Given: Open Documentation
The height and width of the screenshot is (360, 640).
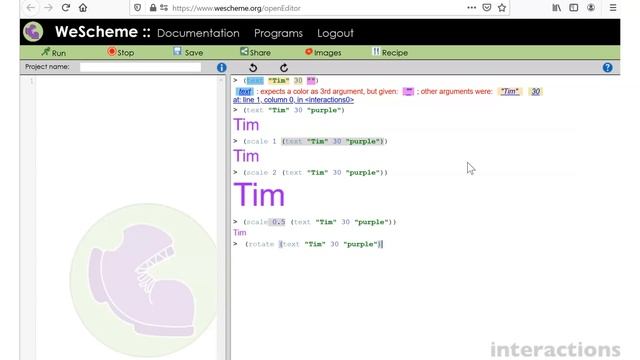Looking at the screenshot, I should pos(198,33).
